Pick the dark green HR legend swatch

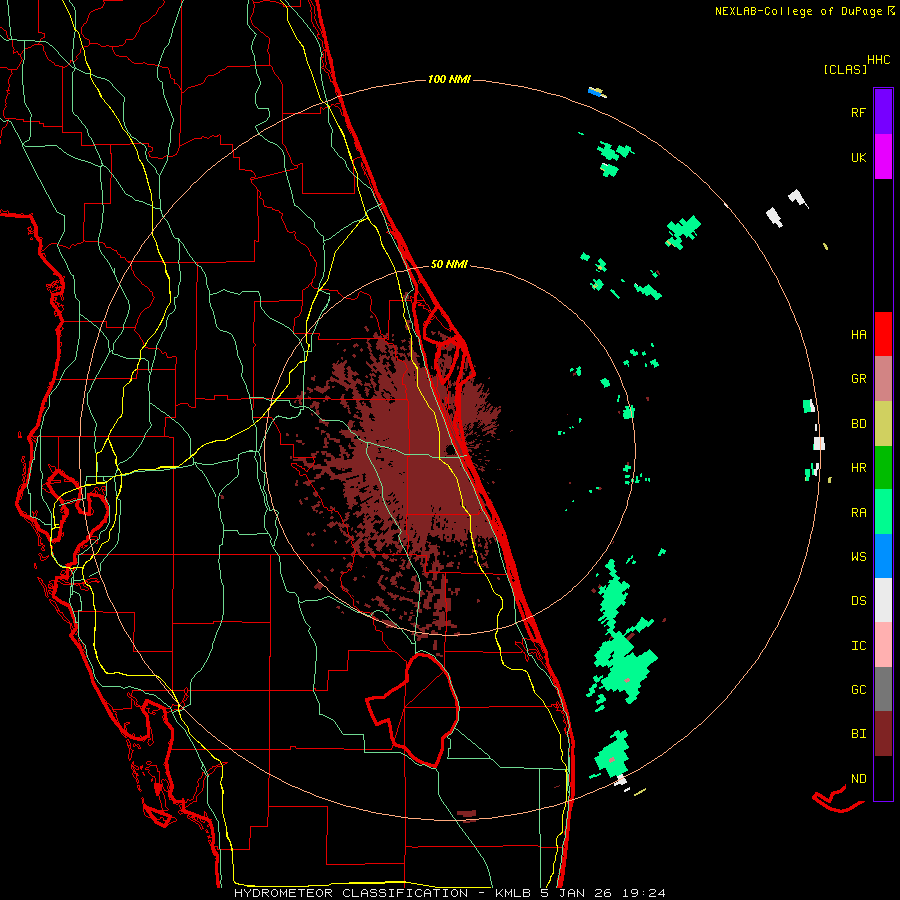coord(883,468)
